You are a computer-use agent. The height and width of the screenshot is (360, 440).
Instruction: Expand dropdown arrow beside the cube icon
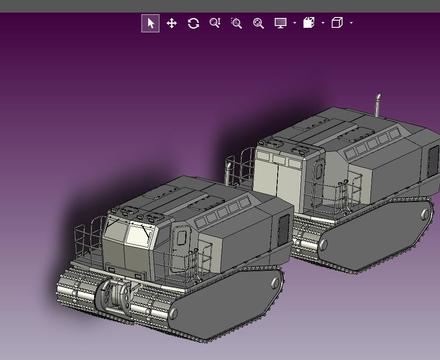(x=351, y=23)
